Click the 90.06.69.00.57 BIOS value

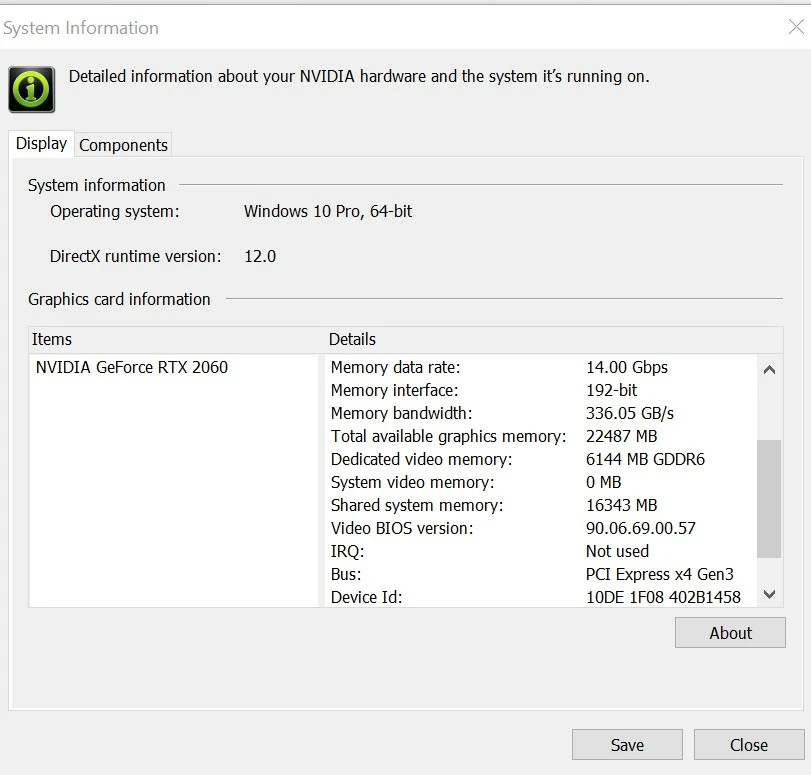(640, 528)
